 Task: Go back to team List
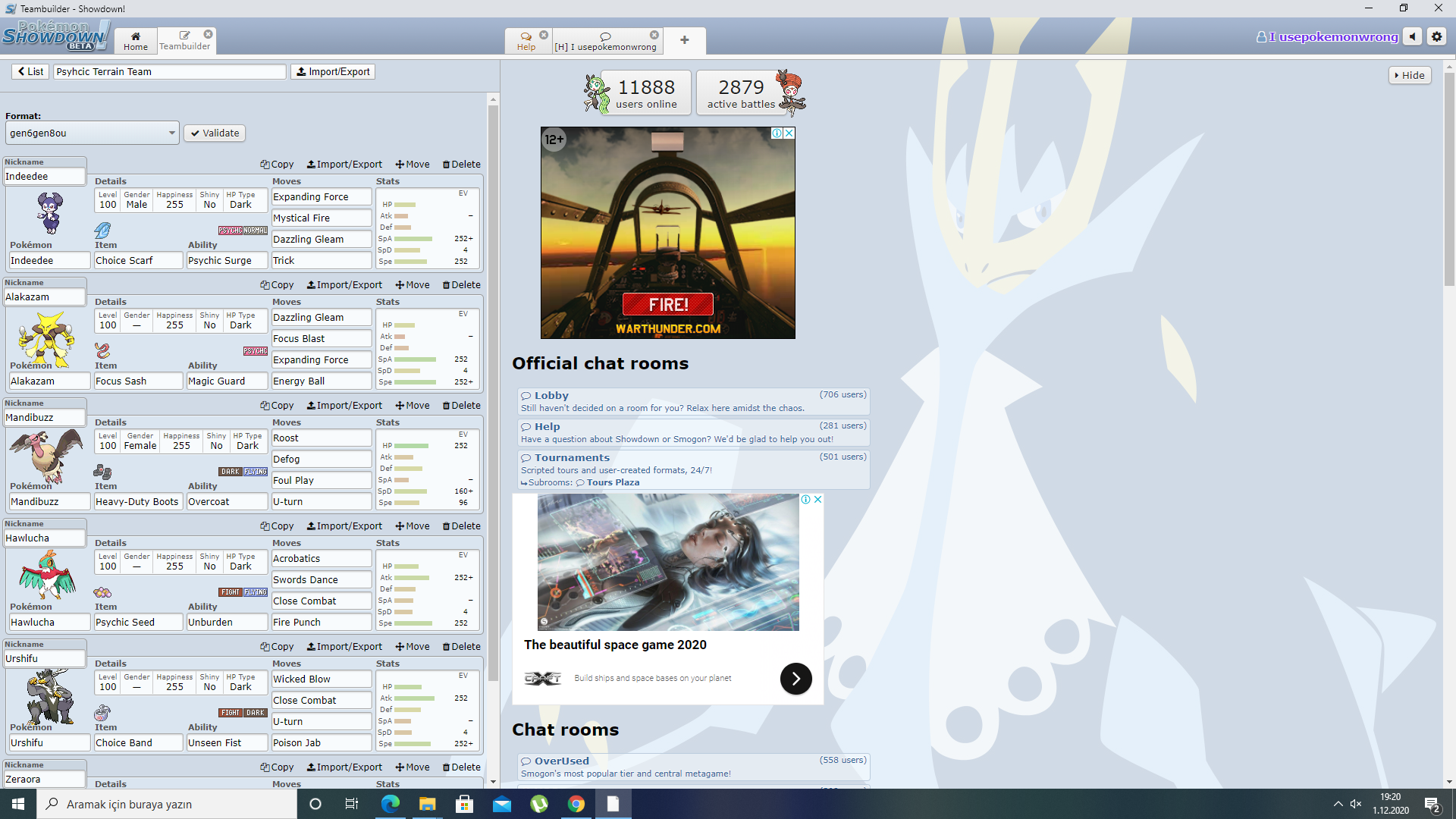click(30, 71)
